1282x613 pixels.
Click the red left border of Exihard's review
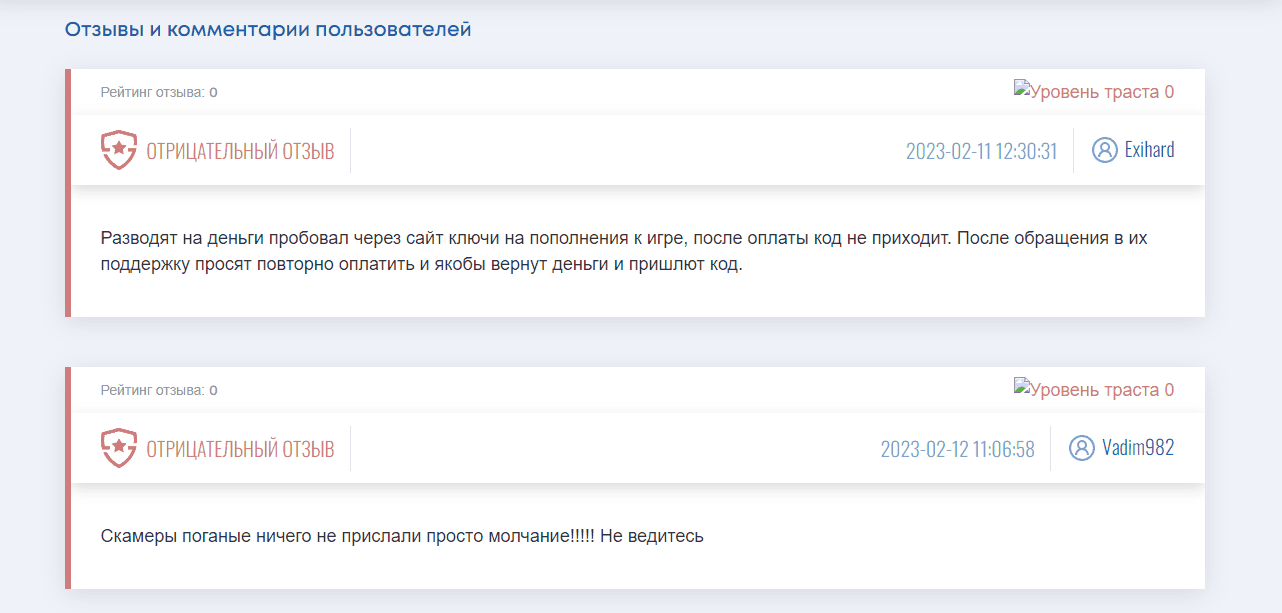(68, 193)
